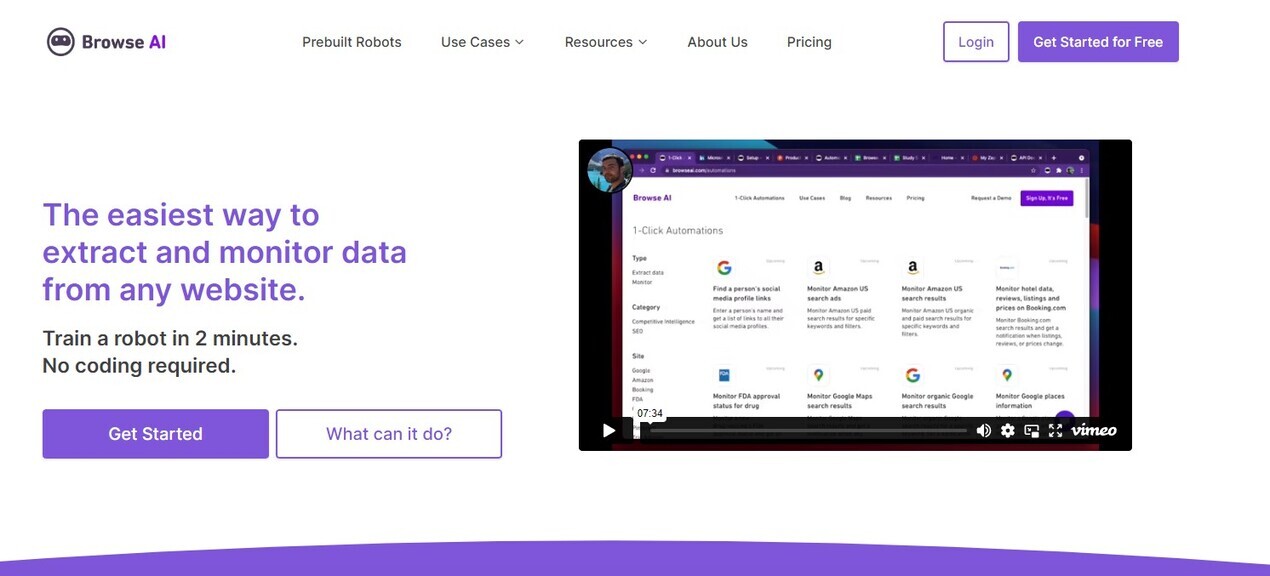Click the What can it do? button
1270x576 pixels.
tap(389, 434)
